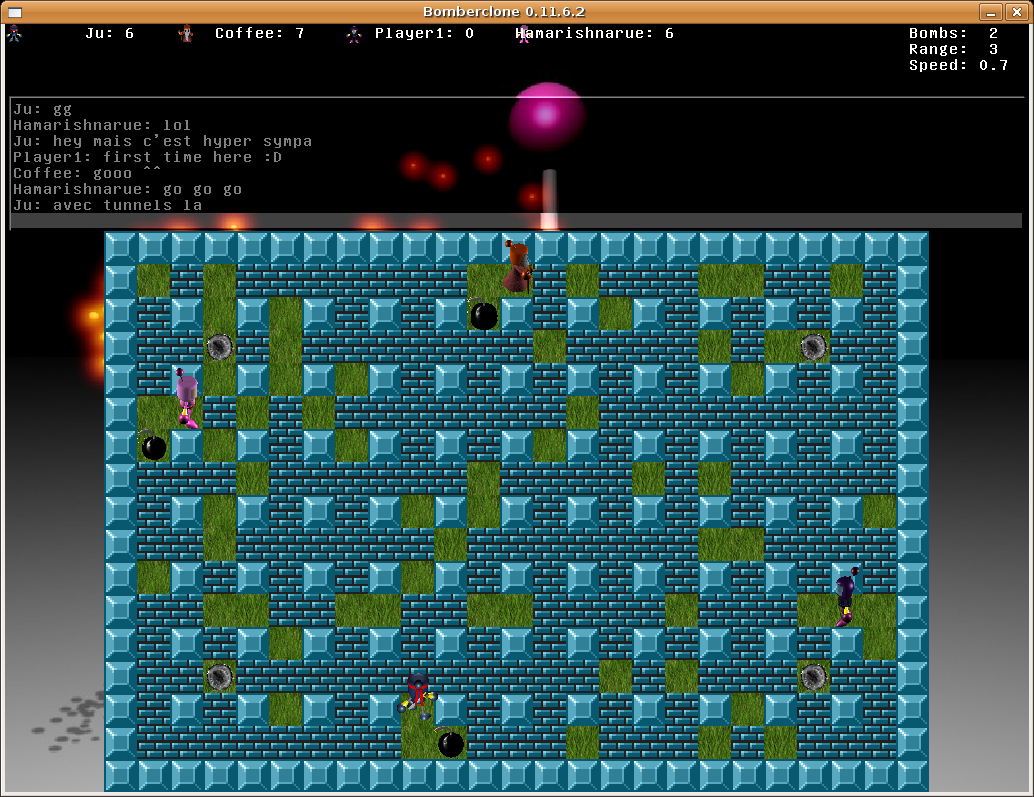The image size is (1034, 797).
Task: Click the bottom-right tunnel hole
Action: click(813, 676)
